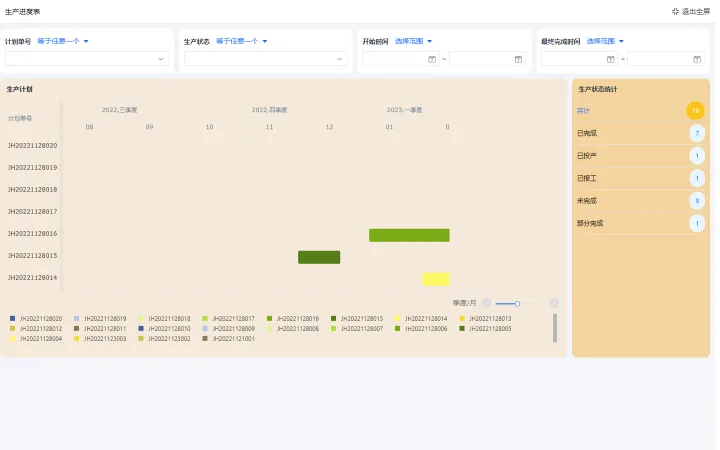The image size is (720, 450).
Task: Open calendar for 开始时间 end date field
Action: click(x=518, y=59)
